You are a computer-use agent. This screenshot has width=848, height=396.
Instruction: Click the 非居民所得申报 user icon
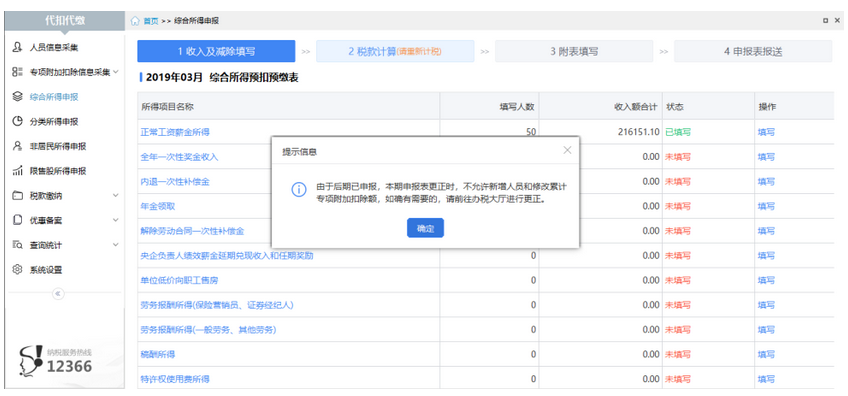click(x=17, y=146)
